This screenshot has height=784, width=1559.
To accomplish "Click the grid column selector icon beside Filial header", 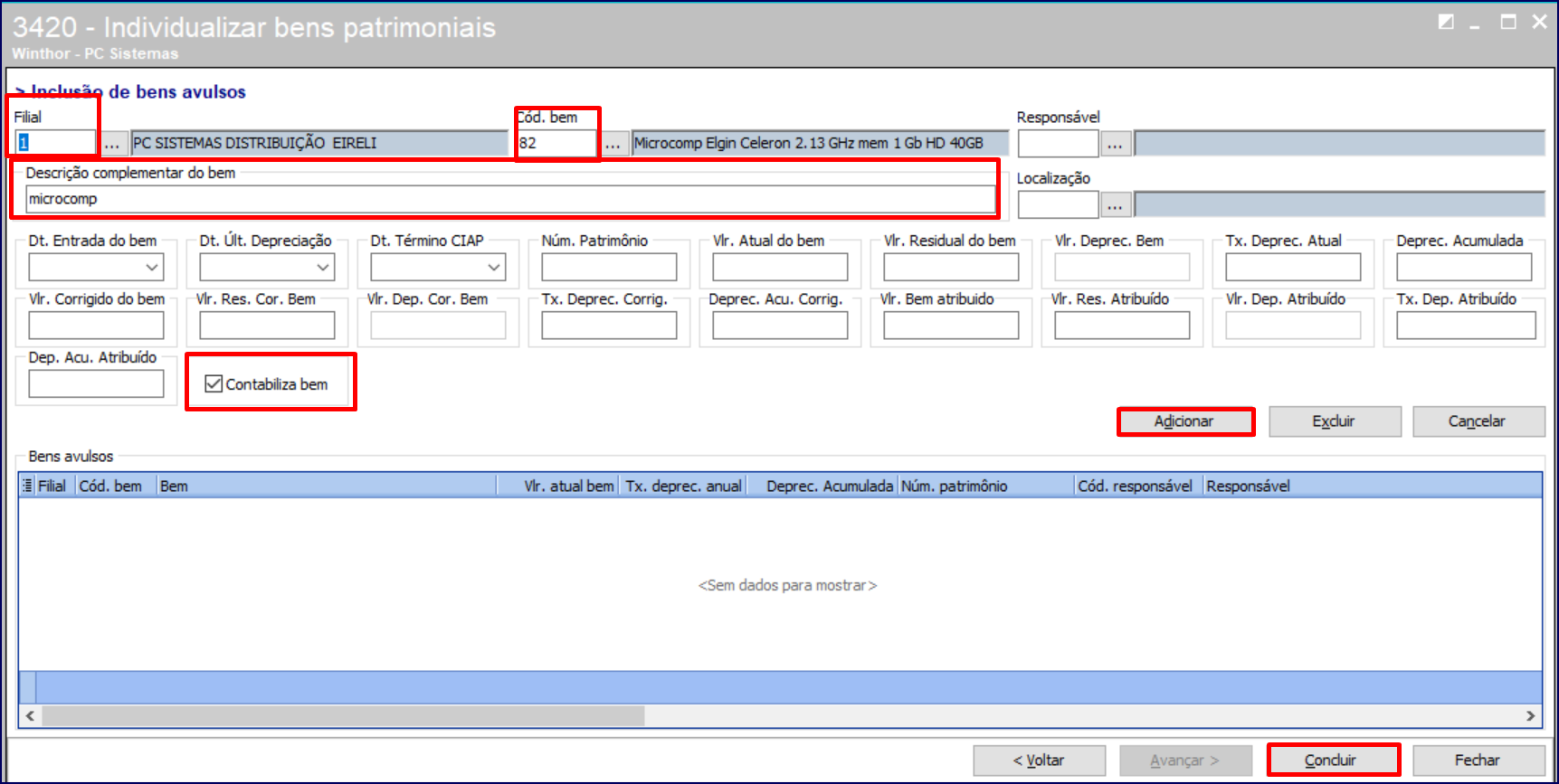I will (27, 486).
